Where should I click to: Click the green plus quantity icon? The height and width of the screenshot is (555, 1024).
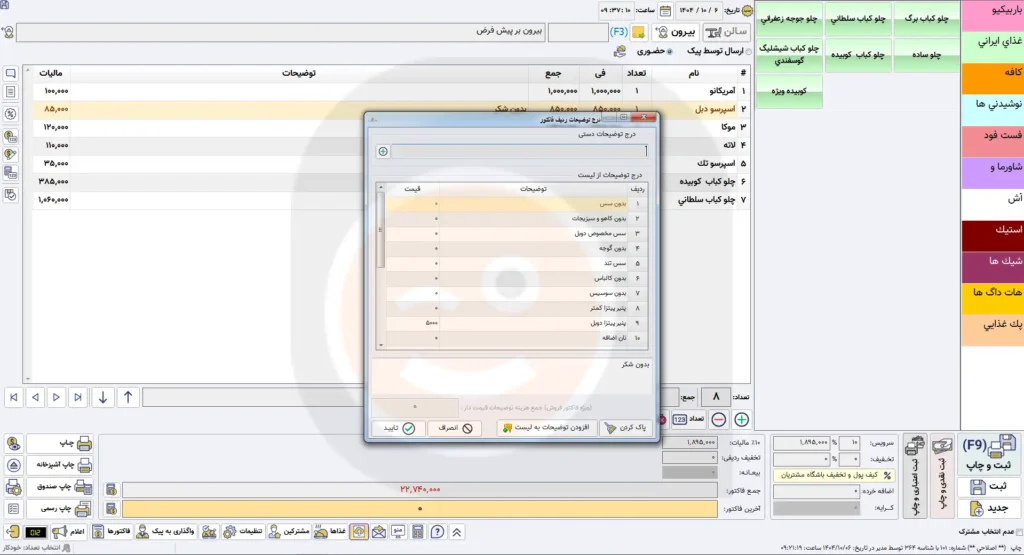(x=741, y=420)
